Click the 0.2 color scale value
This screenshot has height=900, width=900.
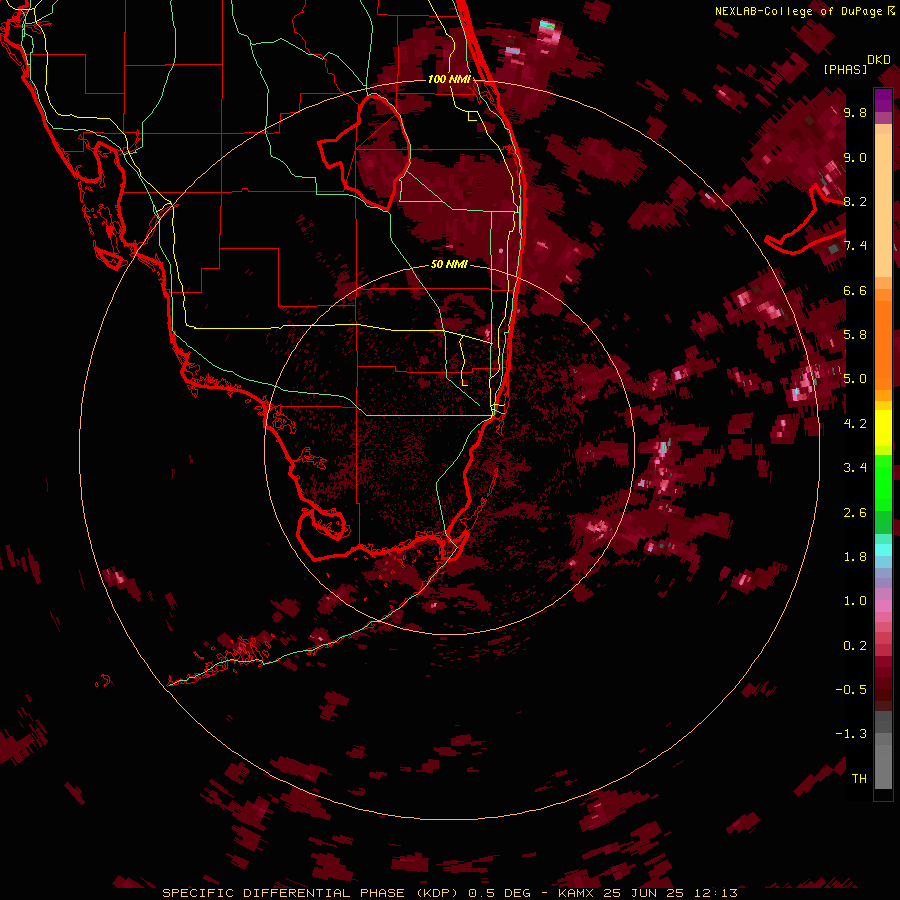(855, 646)
